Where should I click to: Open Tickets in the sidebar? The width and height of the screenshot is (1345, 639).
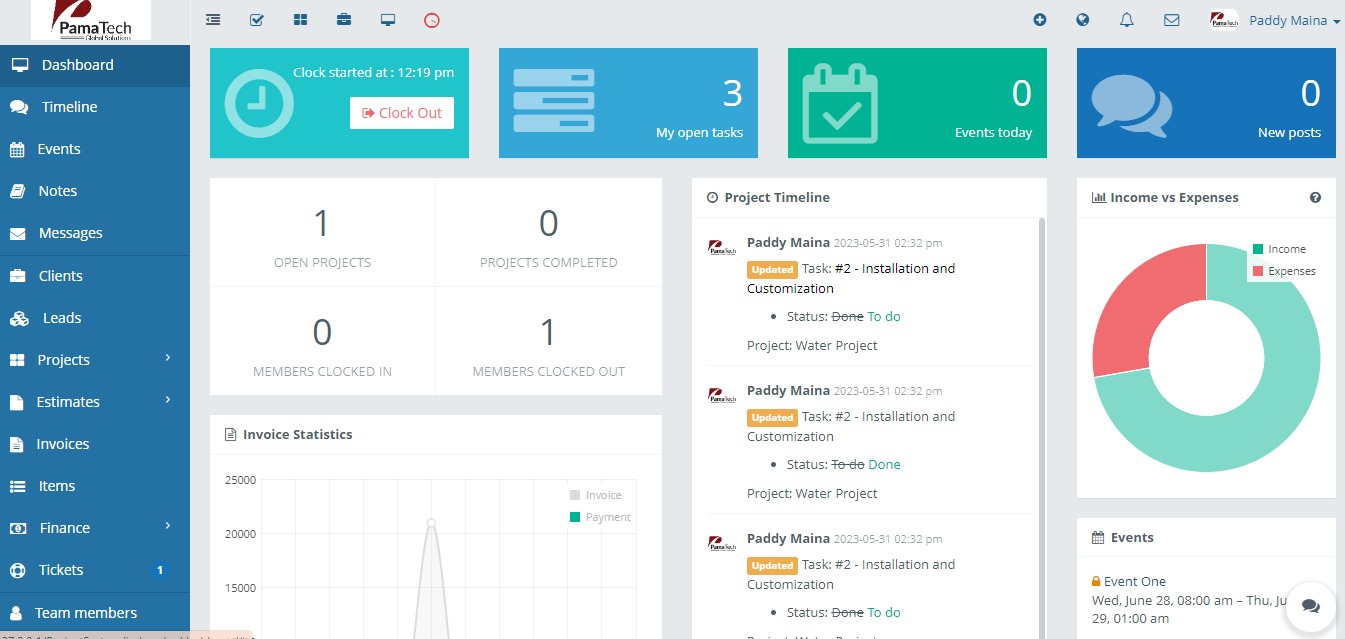[x=95, y=570]
